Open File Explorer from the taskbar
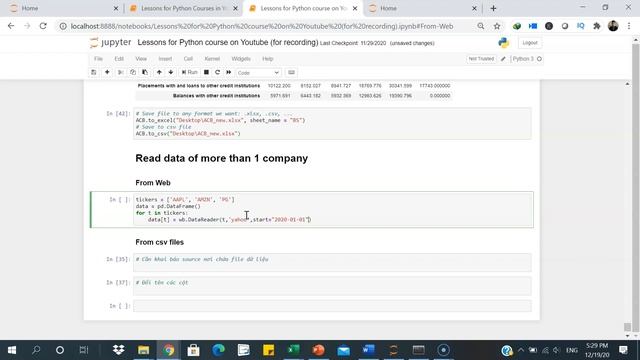640x360 pixels. tap(144, 350)
